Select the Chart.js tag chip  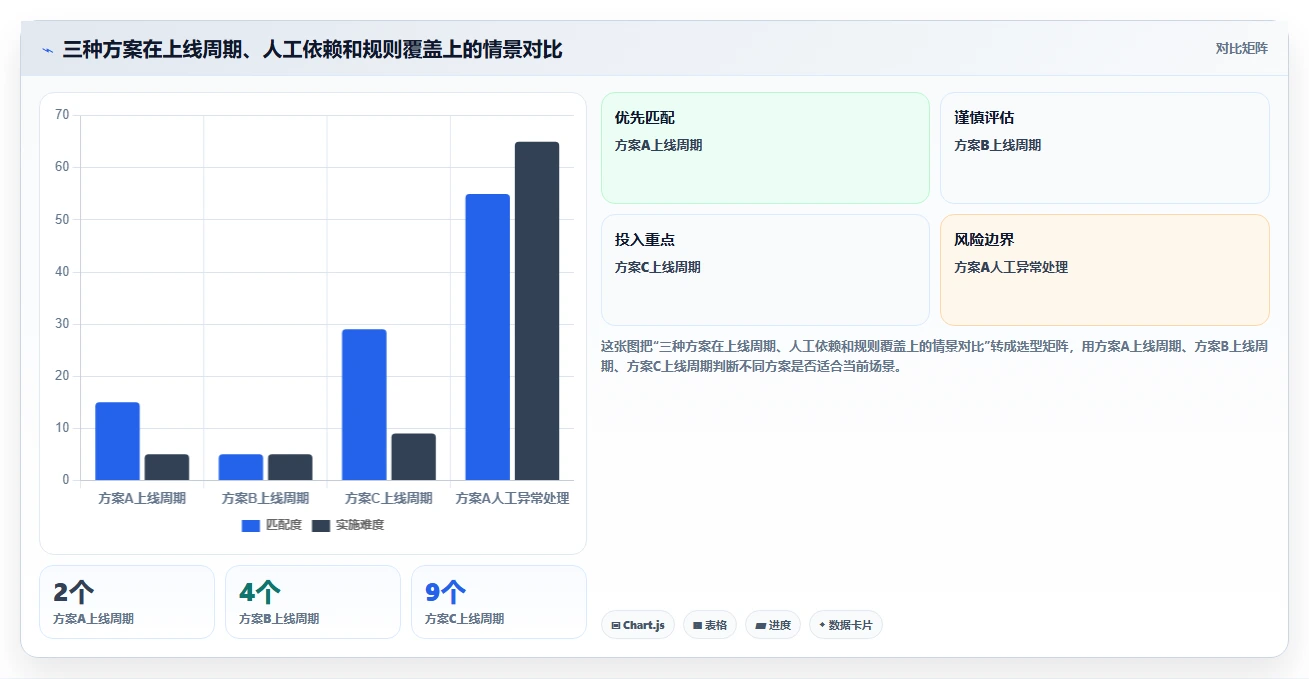[638, 625]
